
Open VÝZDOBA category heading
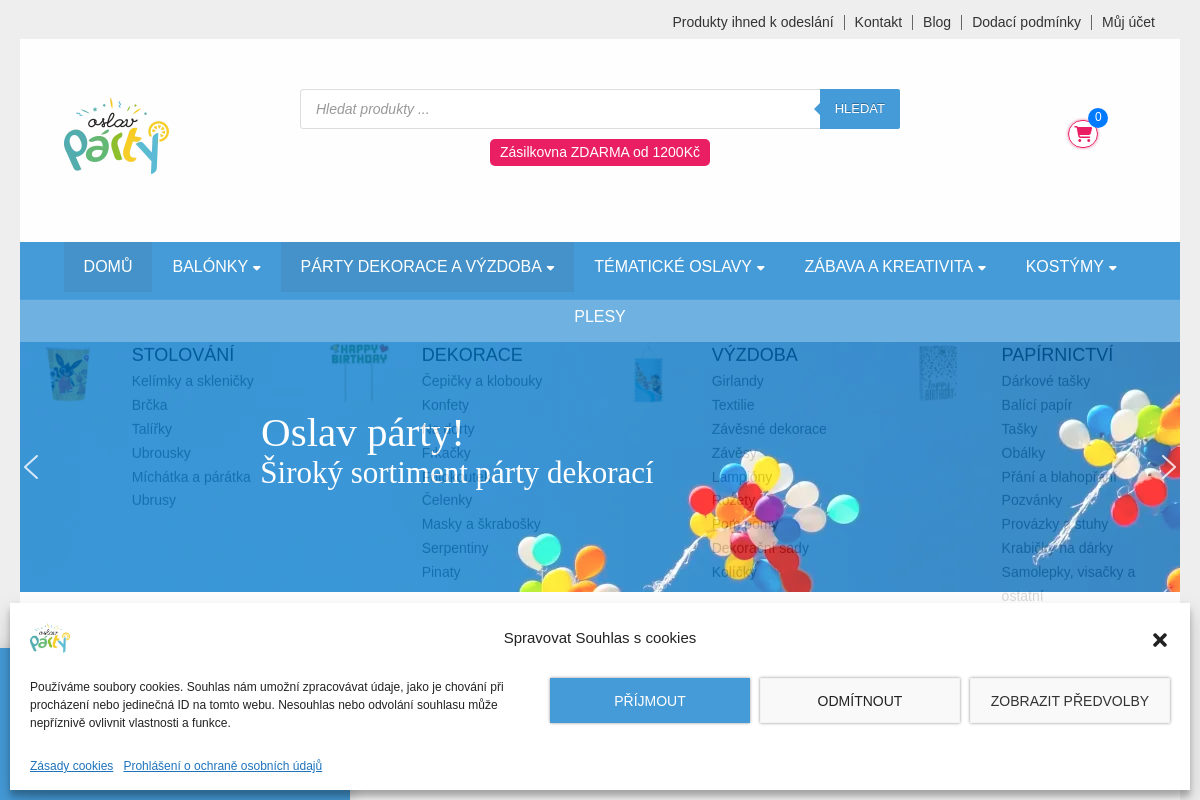[x=755, y=355]
